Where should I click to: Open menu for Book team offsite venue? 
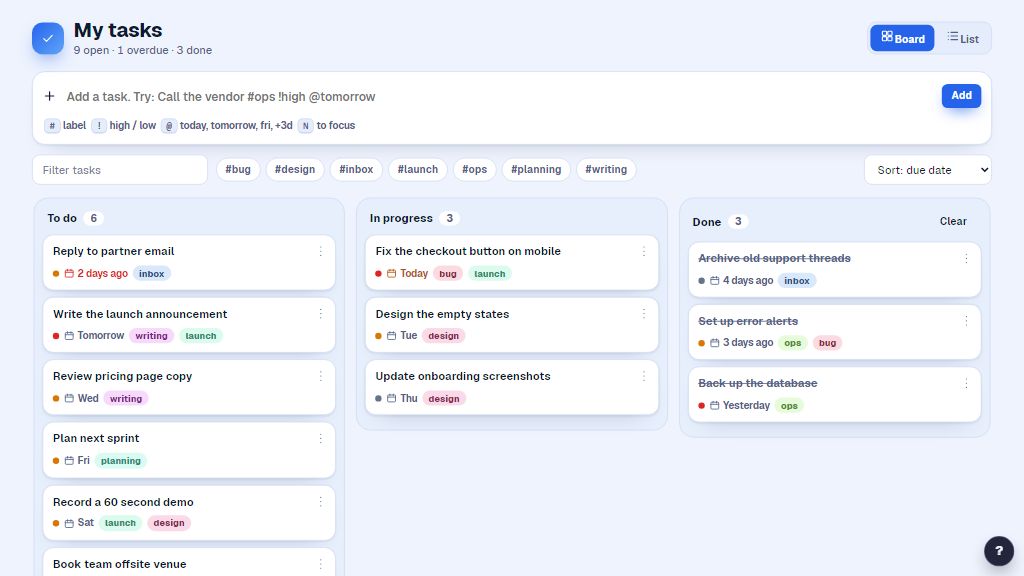[x=321, y=564]
